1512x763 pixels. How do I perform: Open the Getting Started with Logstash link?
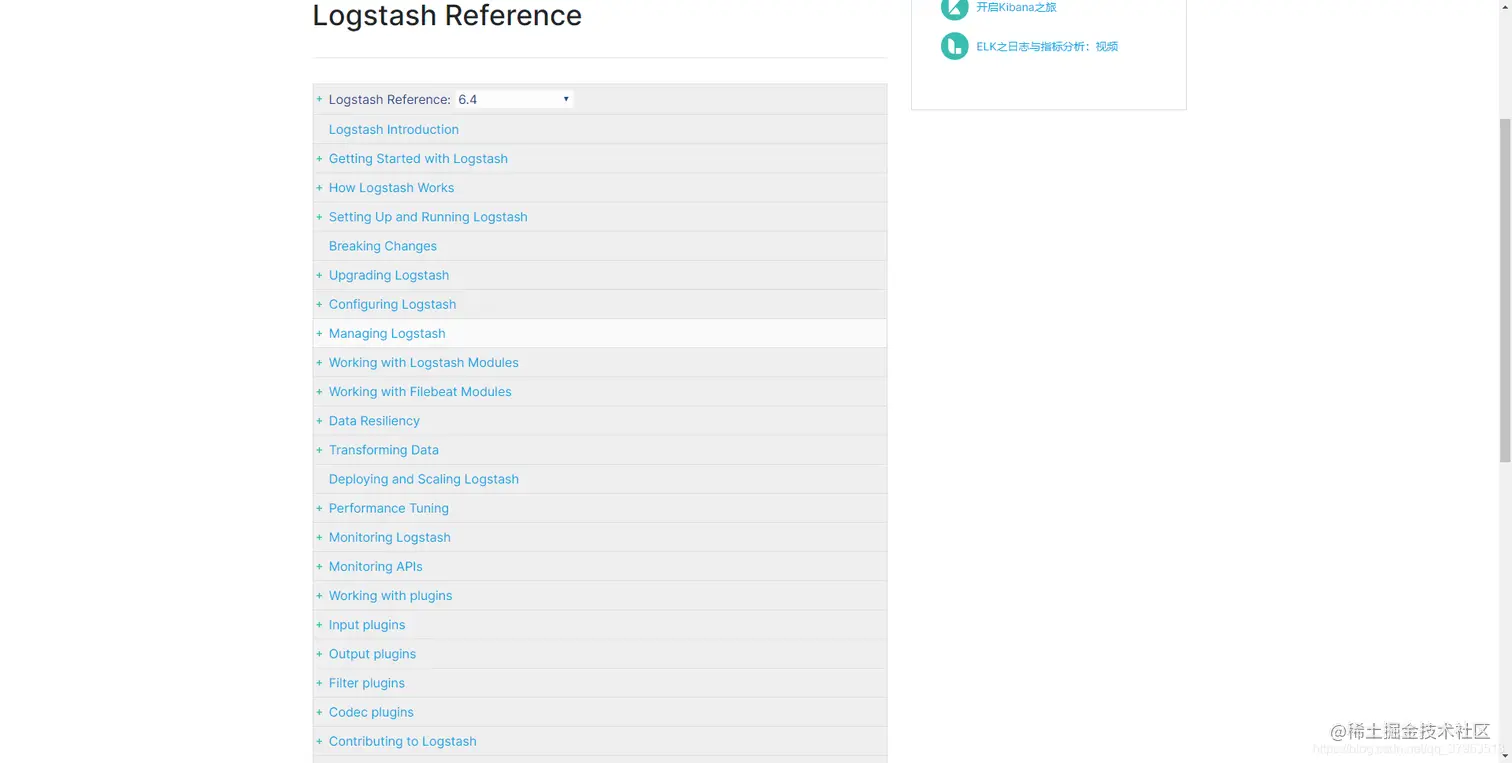418,158
